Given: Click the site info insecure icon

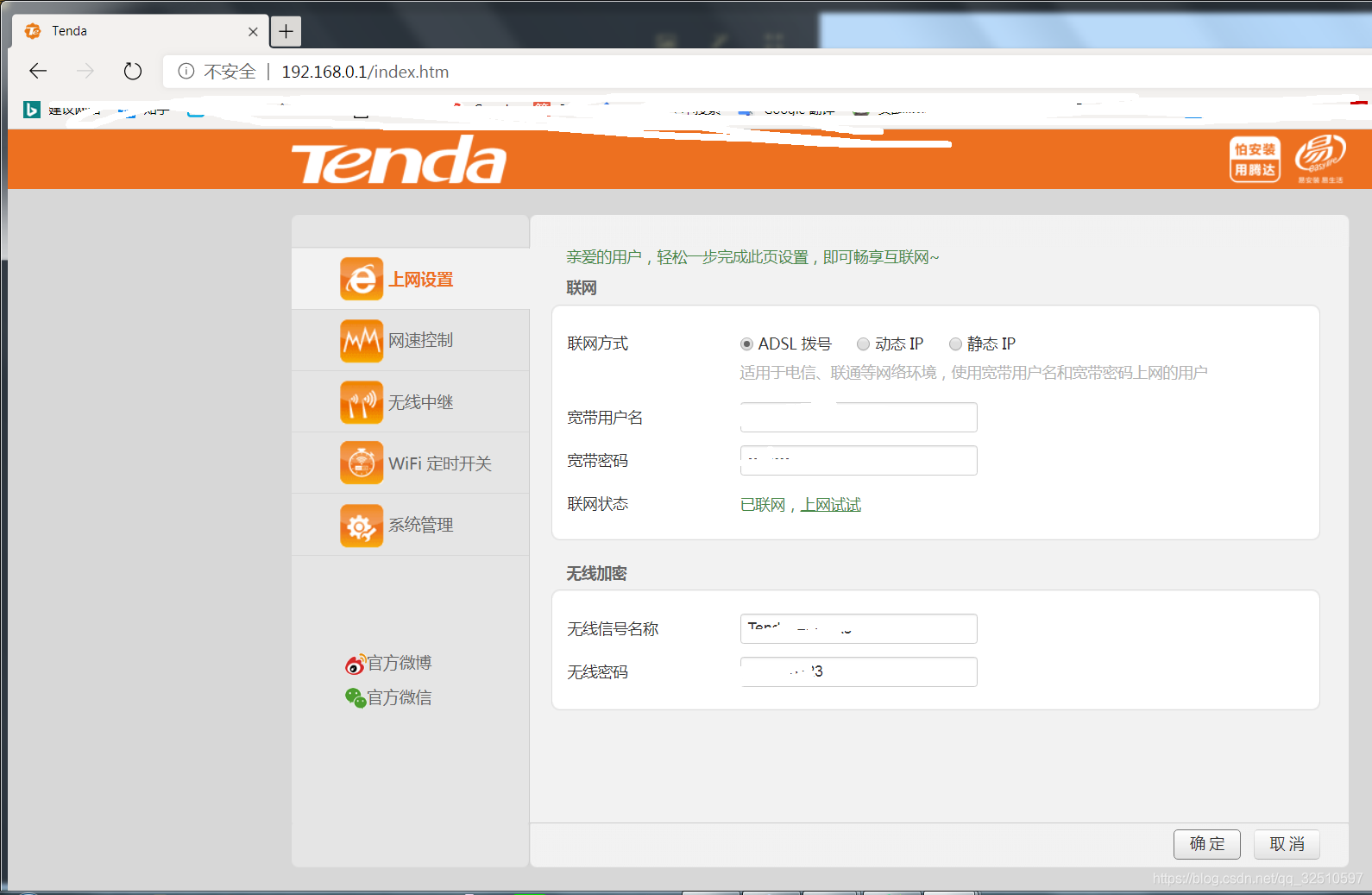Looking at the screenshot, I should [186, 72].
